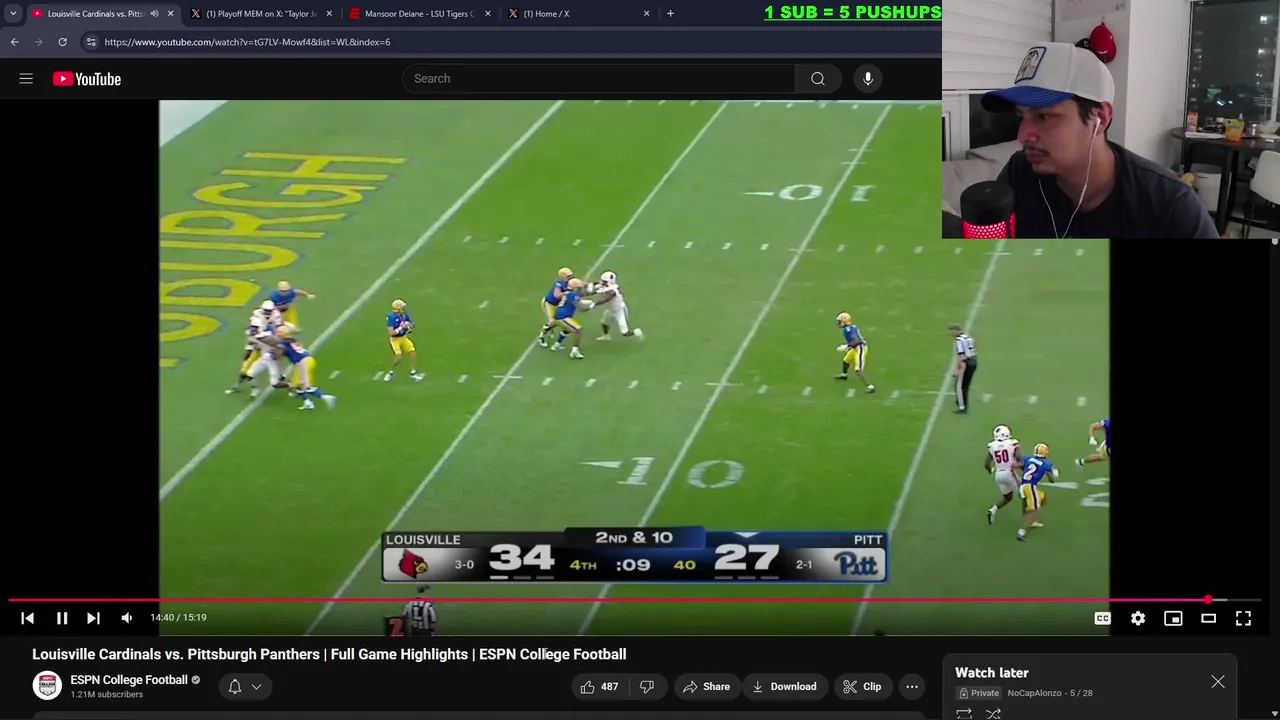The height and width of the screenshot is (720, 1280).
Task: Open more actions three-dot menu
Action: tap(912, 687)
